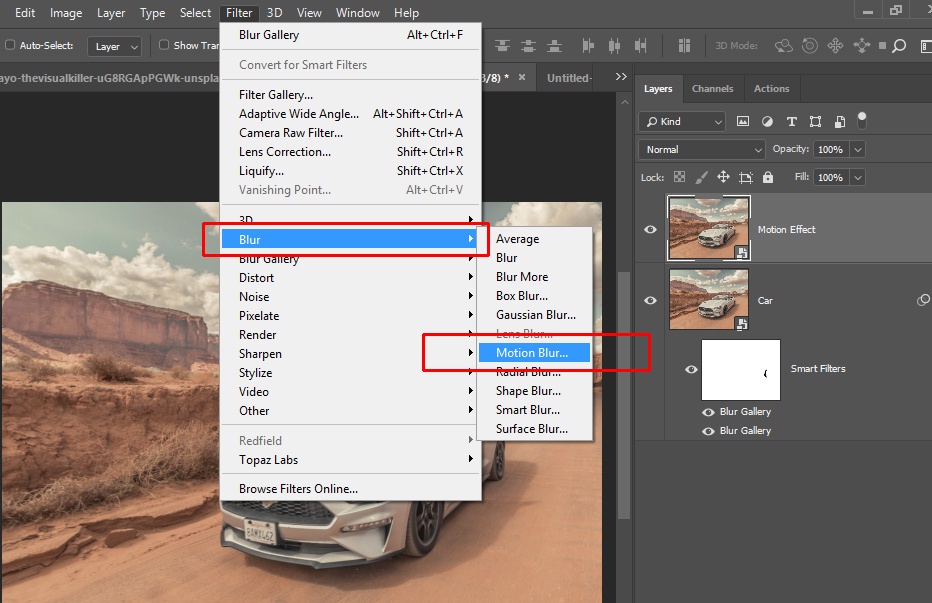Click the lock image pixels brush icon

[702, 177]
